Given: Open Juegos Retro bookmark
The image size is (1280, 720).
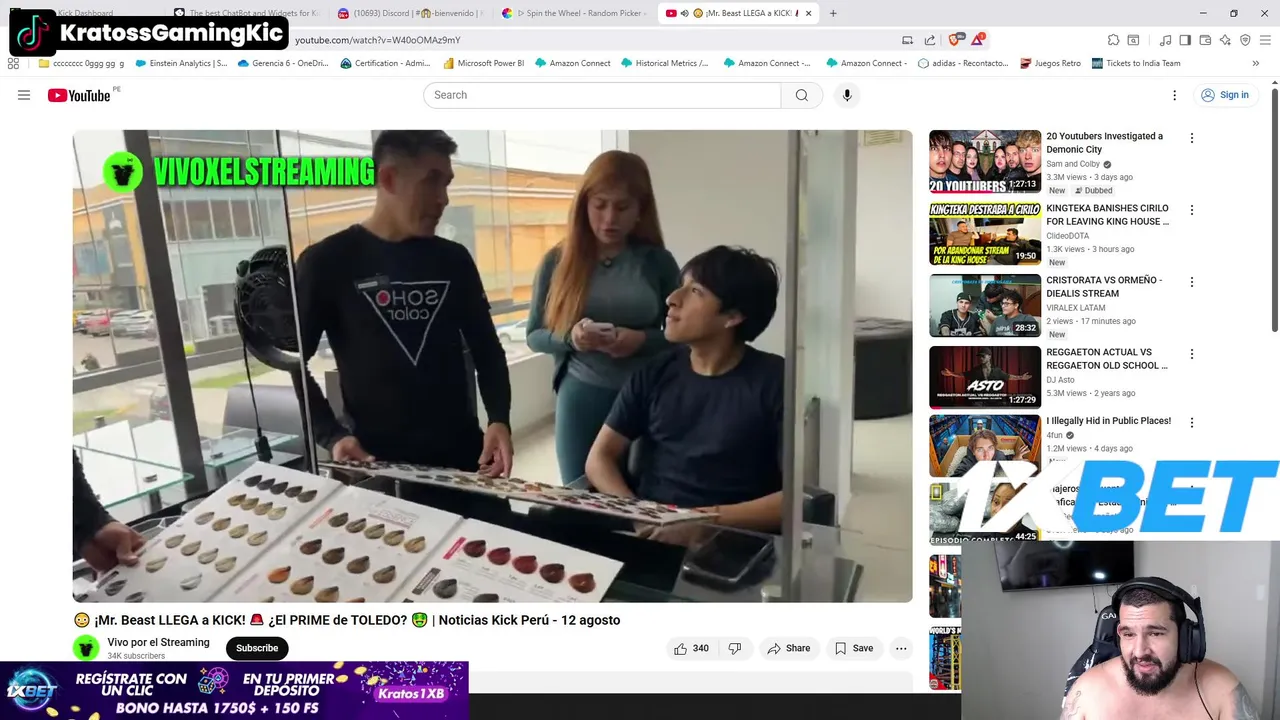Looking at the screenshot, I should click(x=1050, y=63).
